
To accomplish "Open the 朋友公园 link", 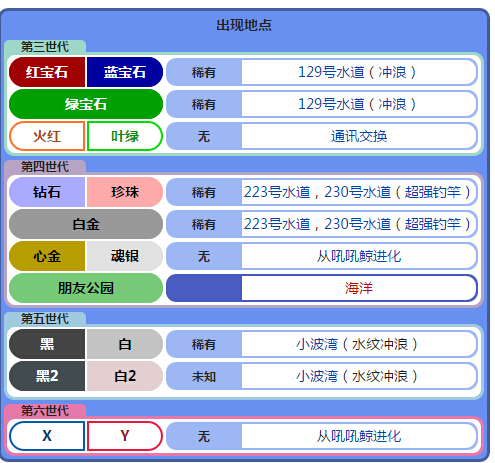I will pyautogui.click(x=86, y=288).
